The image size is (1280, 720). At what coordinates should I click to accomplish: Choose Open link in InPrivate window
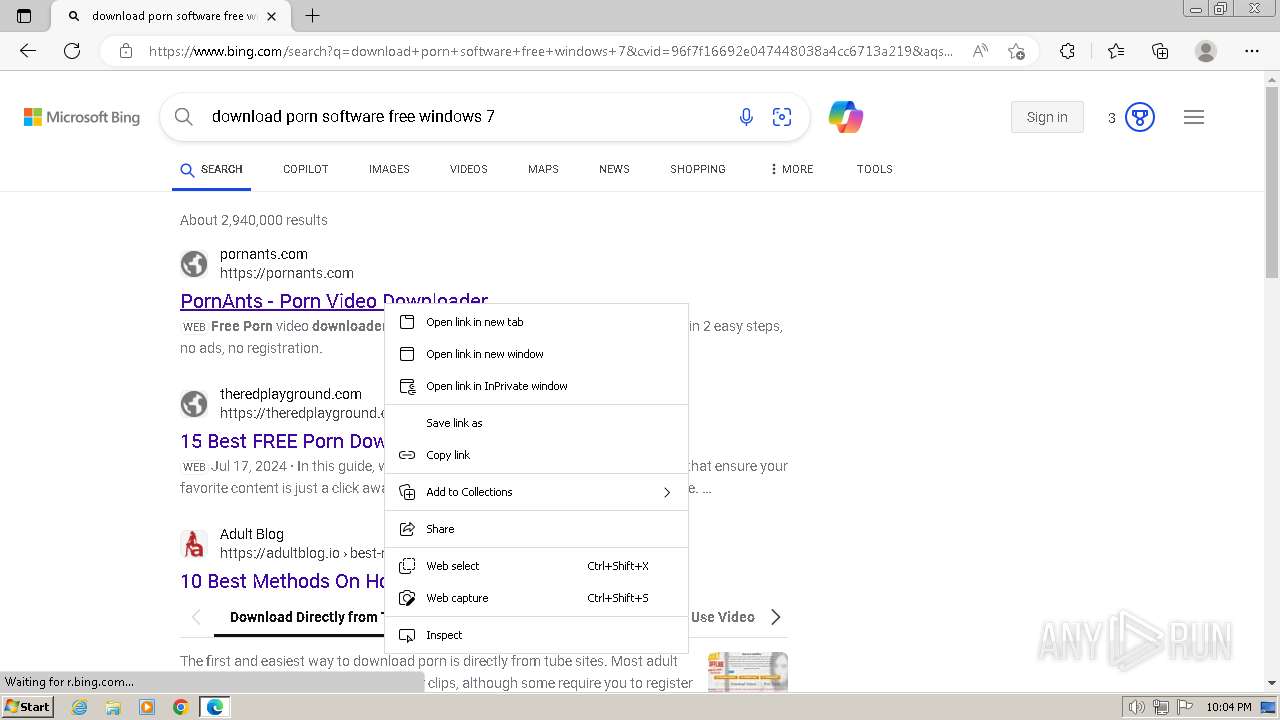pos(536,386)
